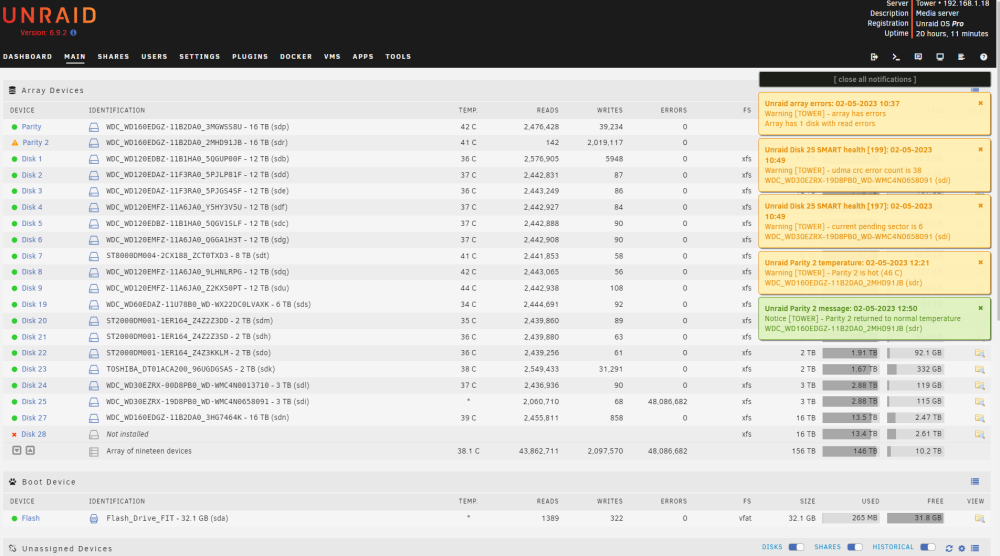Open Disk 28 device link
The height and width of the screenshot is (556, 1000).
coord(34,434)
